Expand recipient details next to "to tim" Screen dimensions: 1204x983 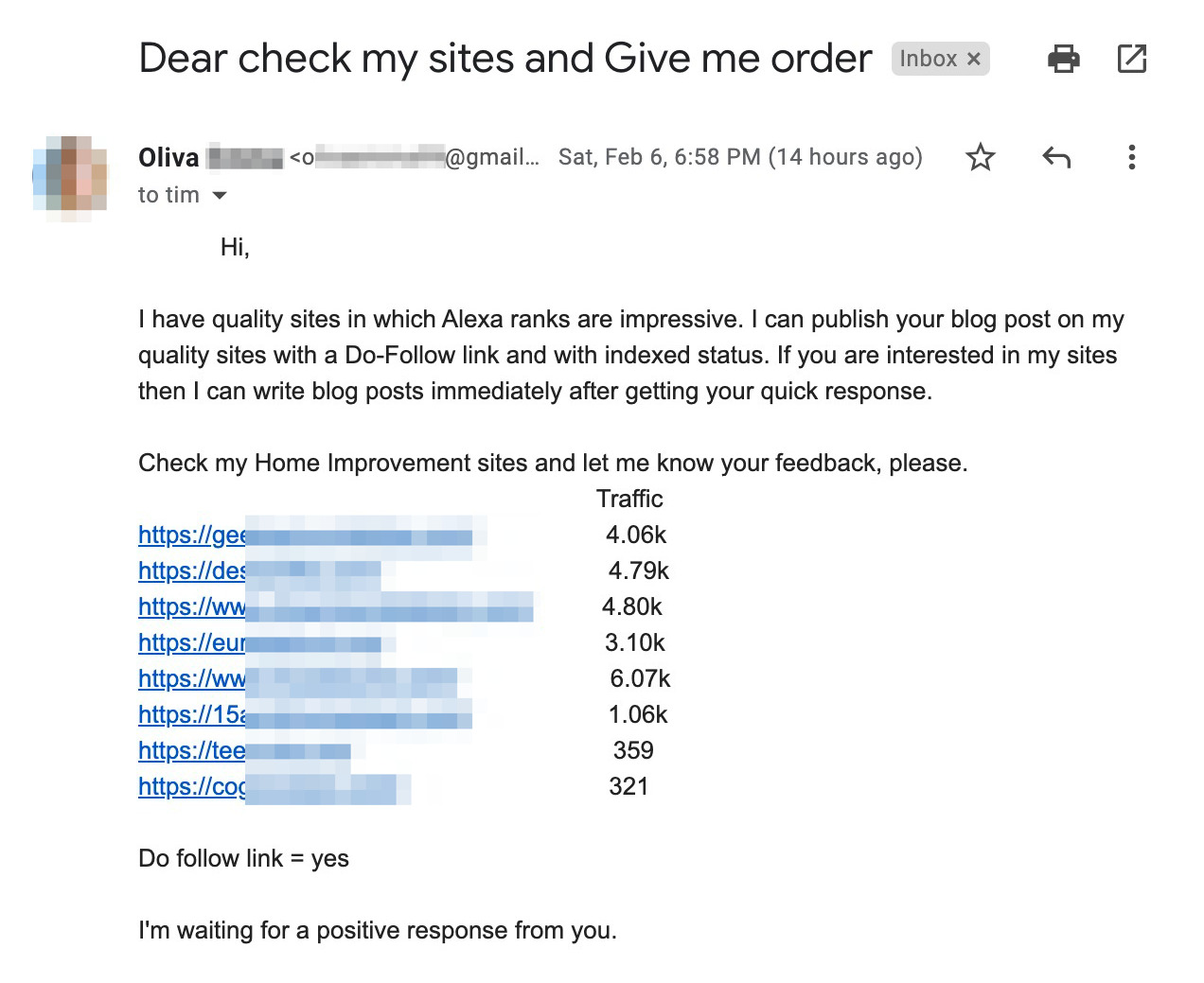click(220, 196)
